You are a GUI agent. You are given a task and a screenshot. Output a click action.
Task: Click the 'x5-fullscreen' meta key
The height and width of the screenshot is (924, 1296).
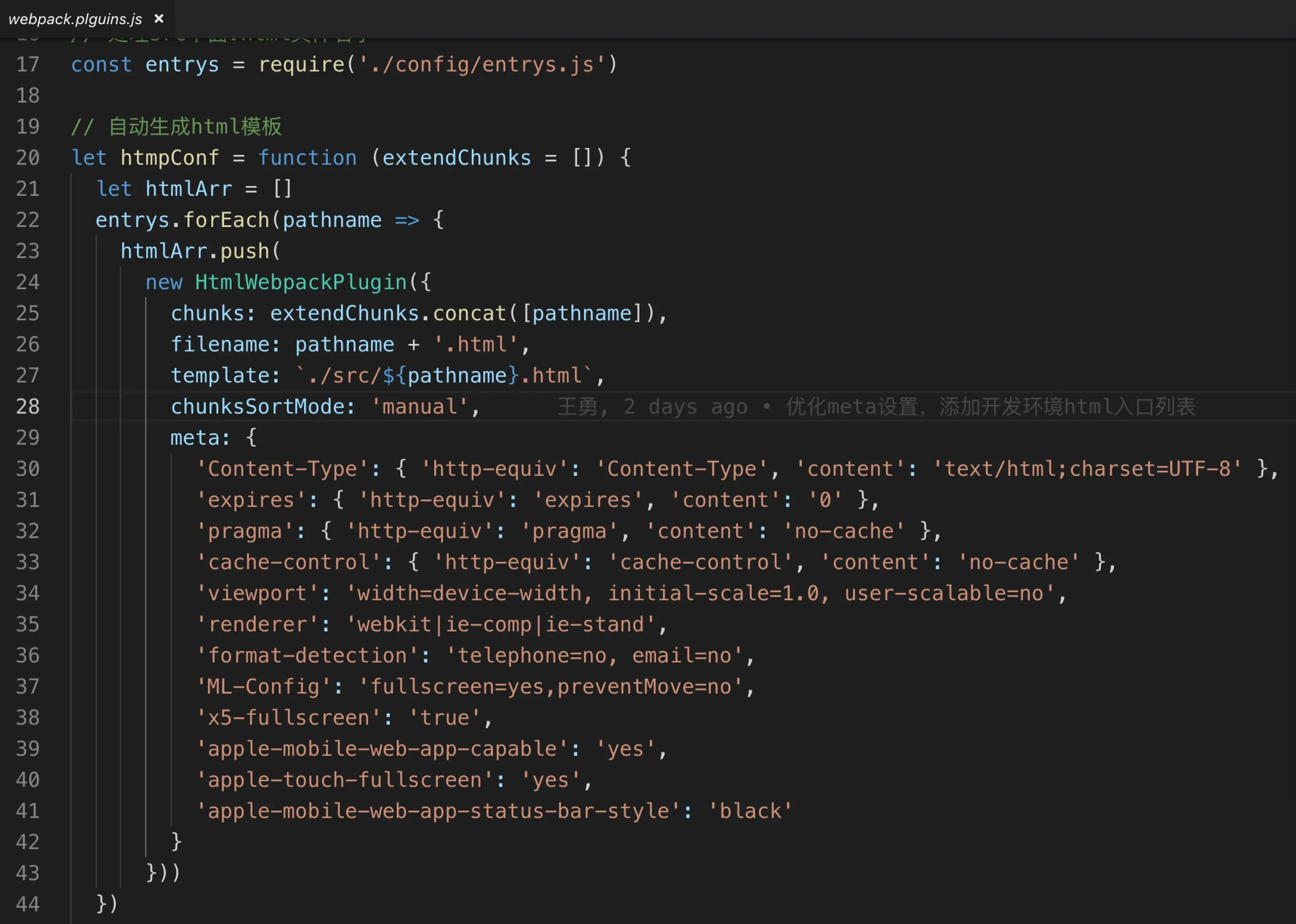(288, 718)
